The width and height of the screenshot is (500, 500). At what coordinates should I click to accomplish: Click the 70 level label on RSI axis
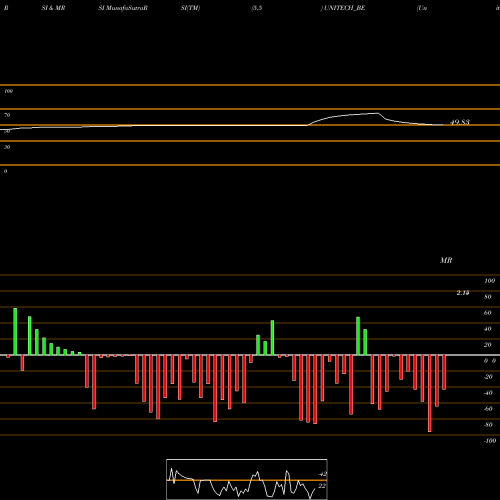click(x=7, y=115)
